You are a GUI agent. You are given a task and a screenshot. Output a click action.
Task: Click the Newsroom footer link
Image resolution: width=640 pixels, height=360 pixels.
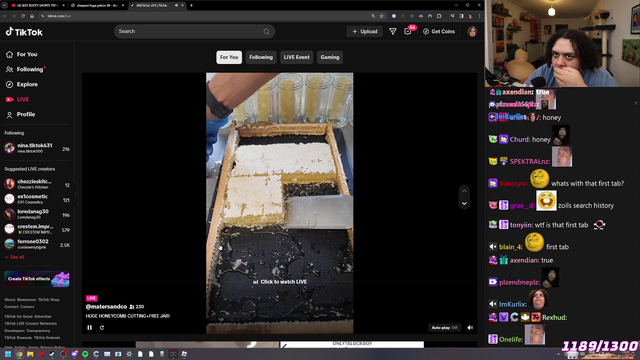point(27,300)
